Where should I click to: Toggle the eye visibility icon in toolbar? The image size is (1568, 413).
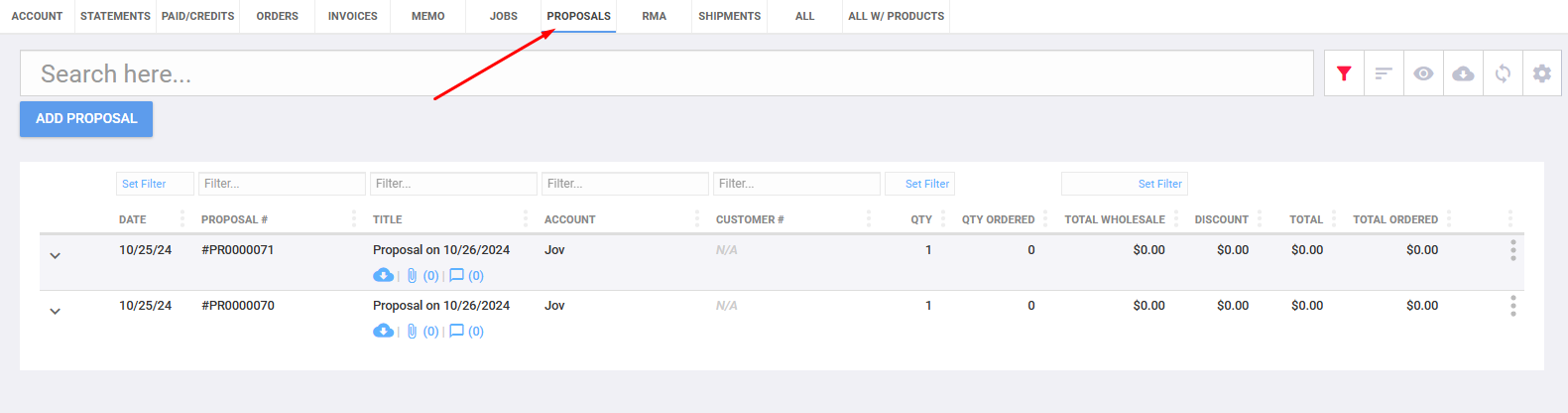(x=1423, y=73)
